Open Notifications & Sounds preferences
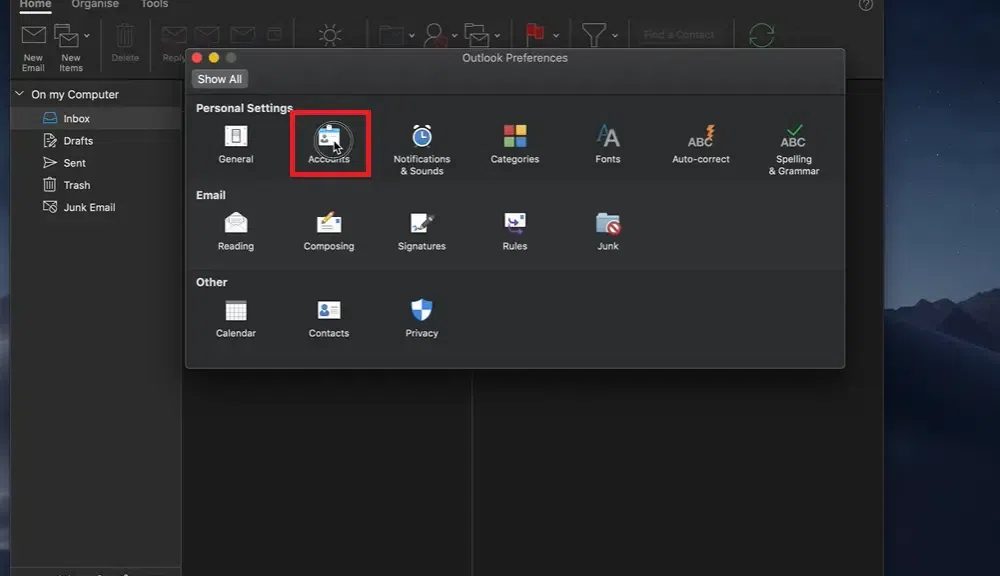1000x576 pixels. [422, 150]
